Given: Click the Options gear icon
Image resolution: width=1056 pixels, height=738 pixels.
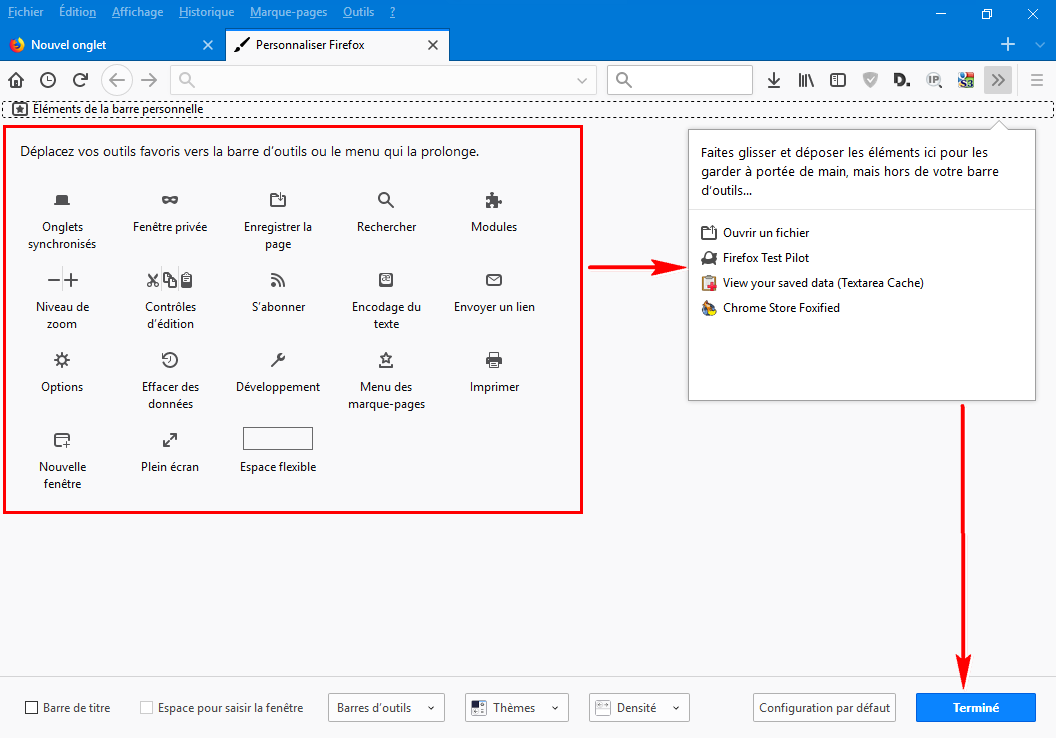Looking at the screenshot, I should tap(62, 360).
